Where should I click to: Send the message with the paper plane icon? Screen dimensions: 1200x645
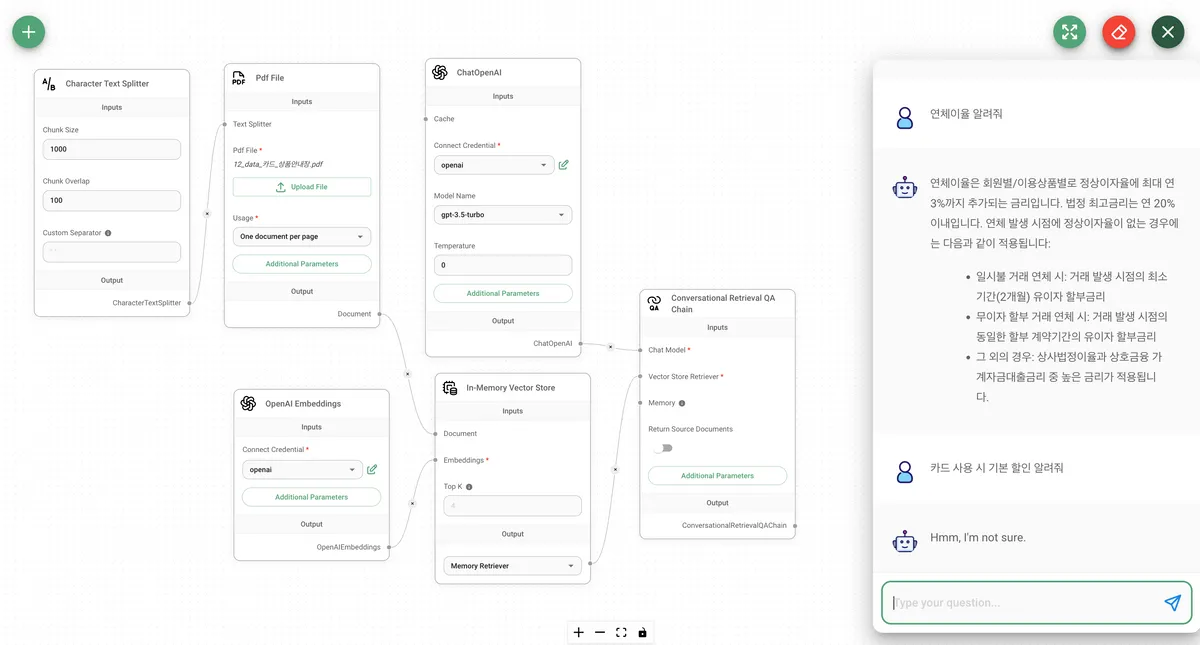(x=1172, y=603)
